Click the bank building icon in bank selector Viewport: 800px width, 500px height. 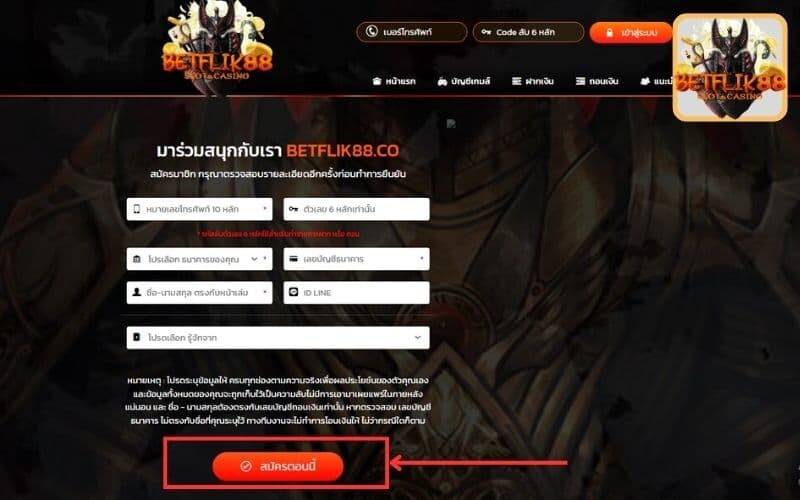click(x=137, y=259)
